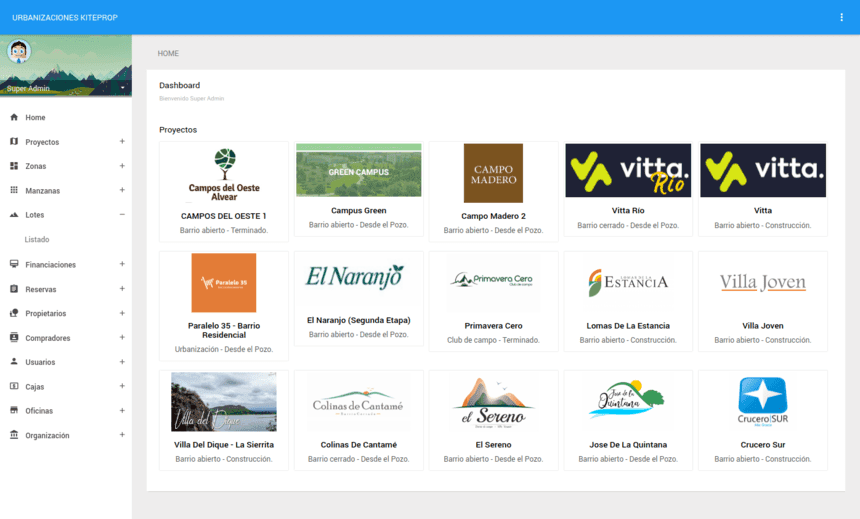Expand the Organización submenu plus sign
Image resolution: width=860 pixels, height=519 pixels.
[122, 435]
